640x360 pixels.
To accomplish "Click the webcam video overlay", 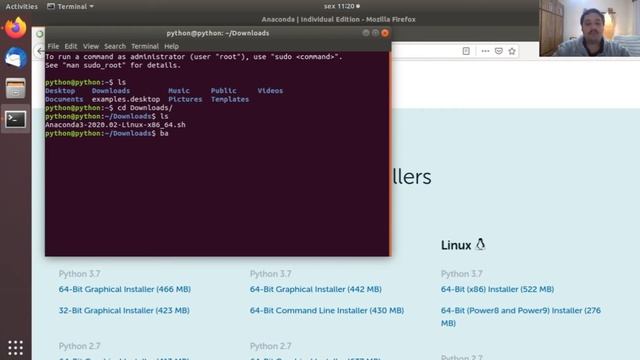I will [589, 28].
